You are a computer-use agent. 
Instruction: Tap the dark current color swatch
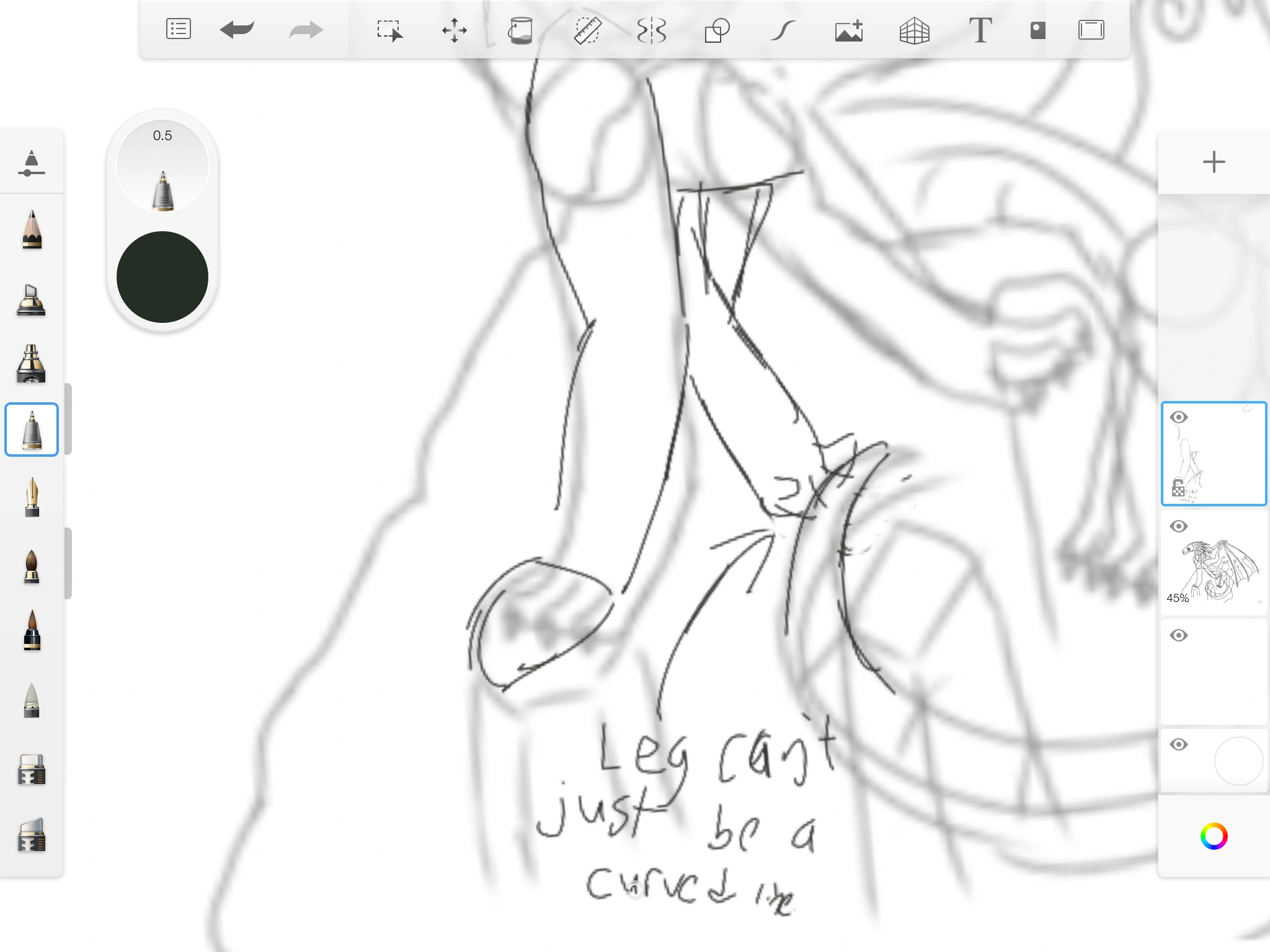pos(162,277)
